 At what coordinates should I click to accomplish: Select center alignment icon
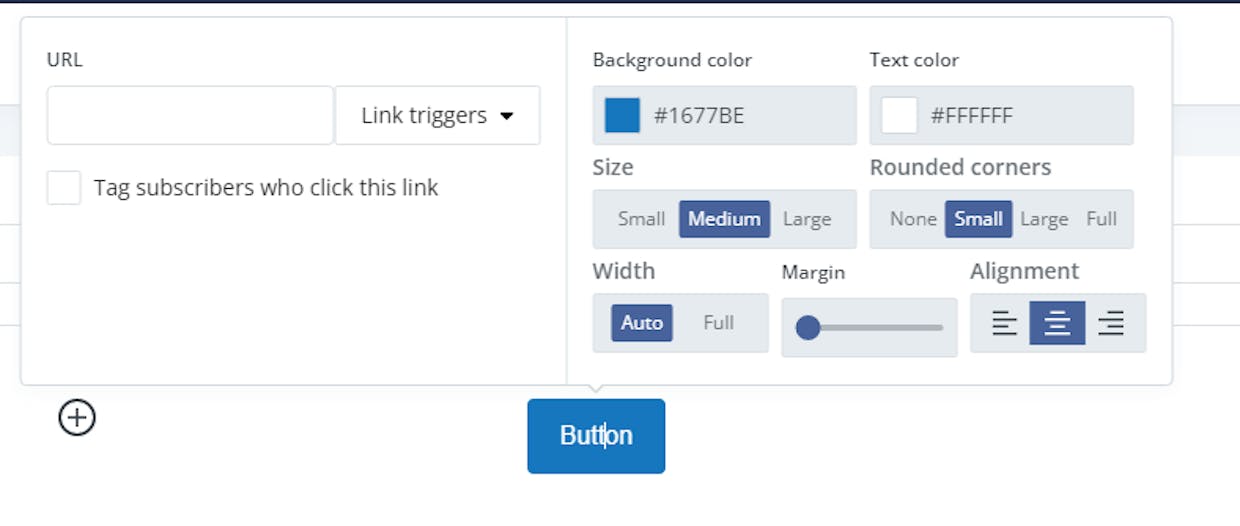tap(1057, 323)
